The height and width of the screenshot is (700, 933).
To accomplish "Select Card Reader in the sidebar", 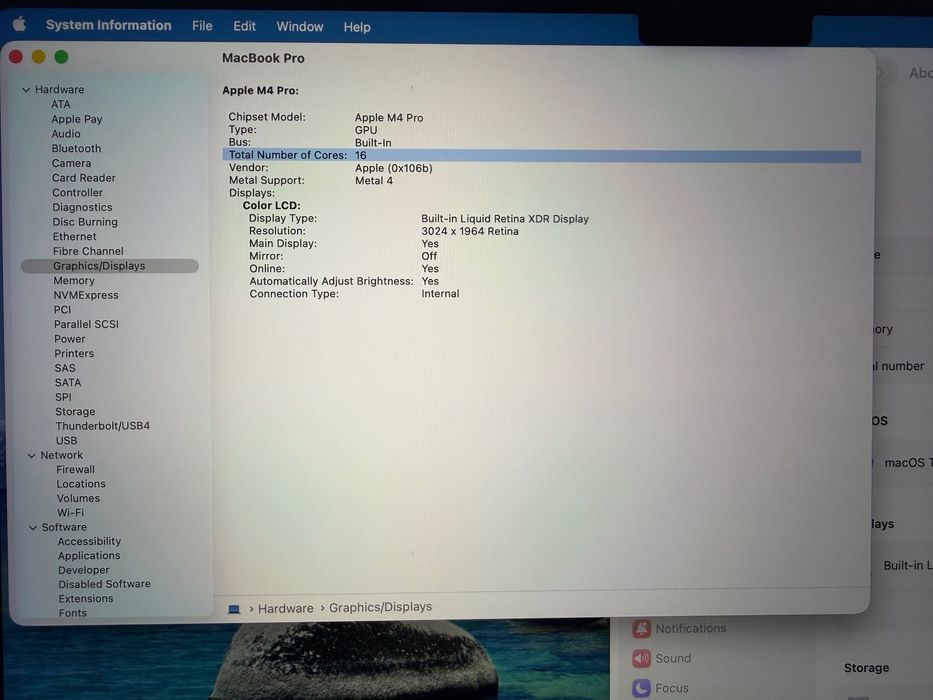I will 84,178.
